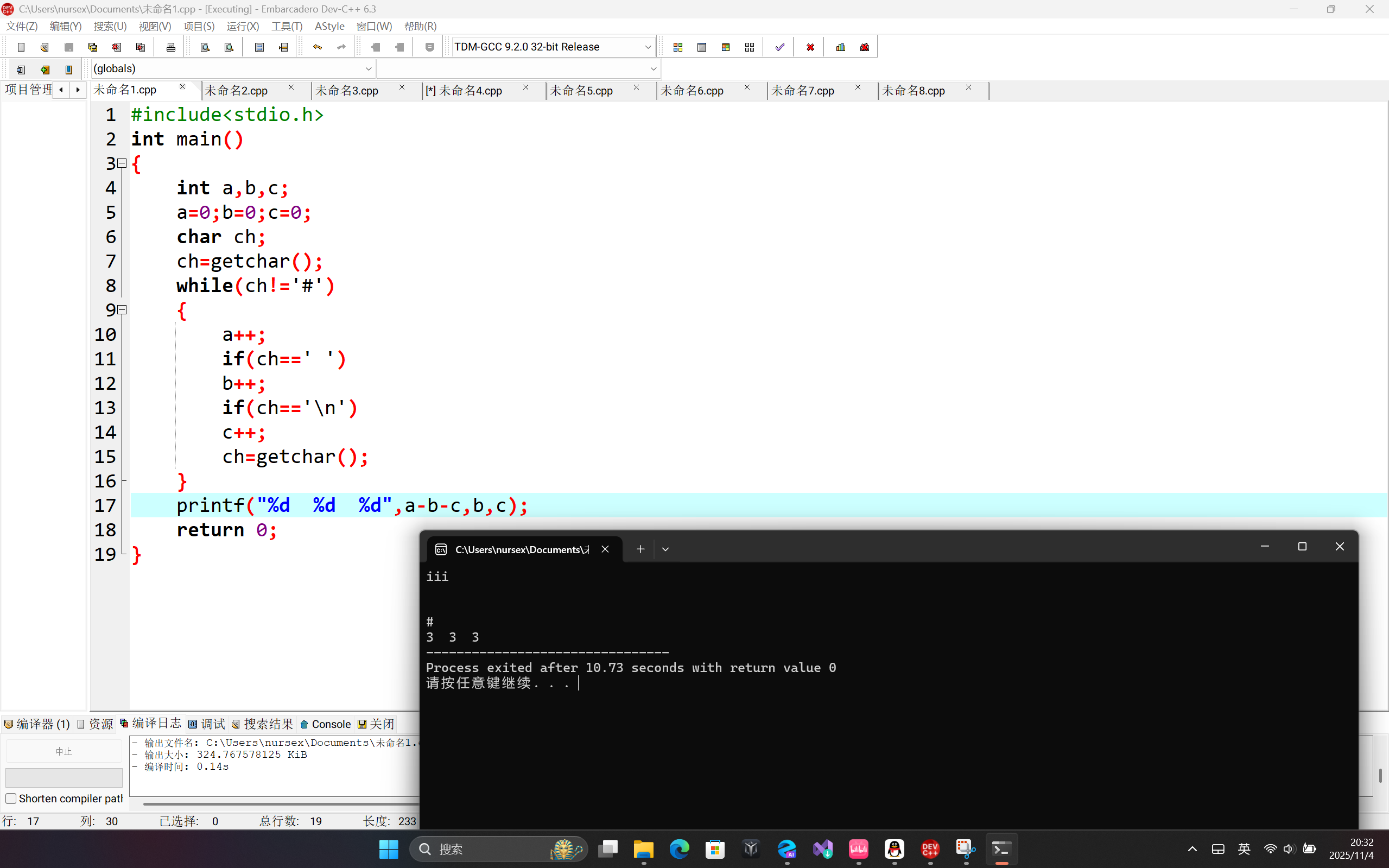
Task: Open the TDM-GCC compiler set dropdown
Action: tap(648, 47)
